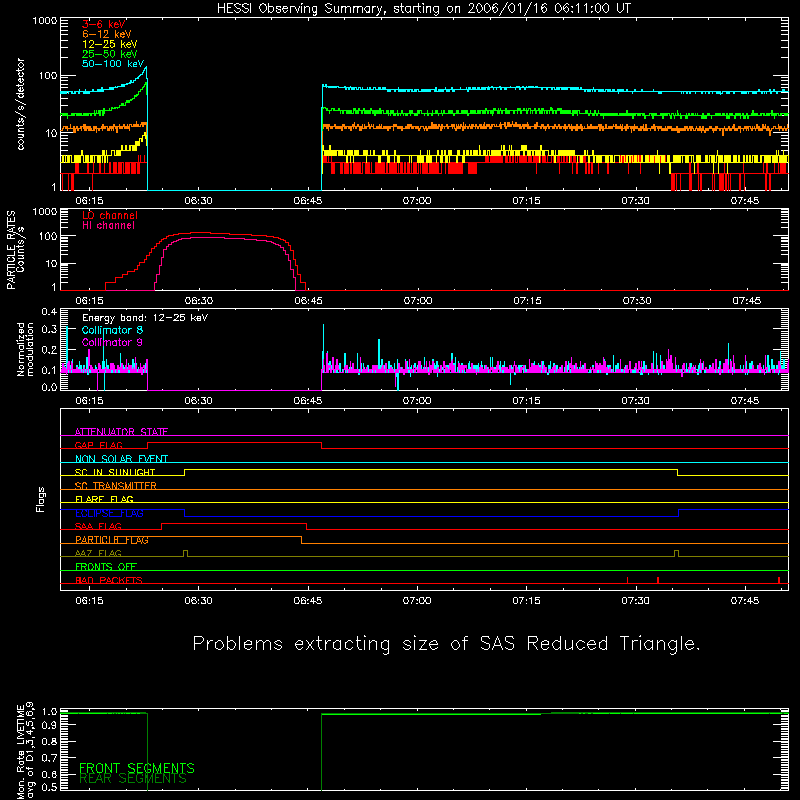This screenshot has height=800, width=800.
Task: Click the AAZ FLAG pulse near 06:28
Action: pyautogui.click(x=185, y=554)
